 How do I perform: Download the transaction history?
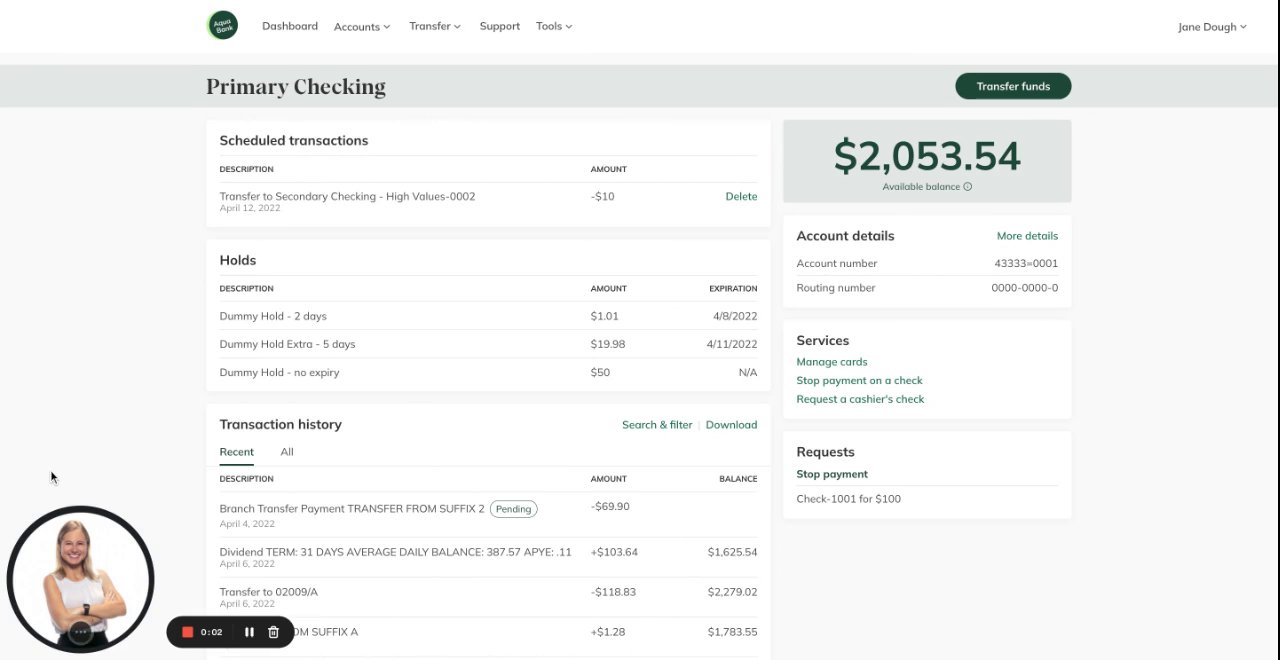click(x=731, y=425)
